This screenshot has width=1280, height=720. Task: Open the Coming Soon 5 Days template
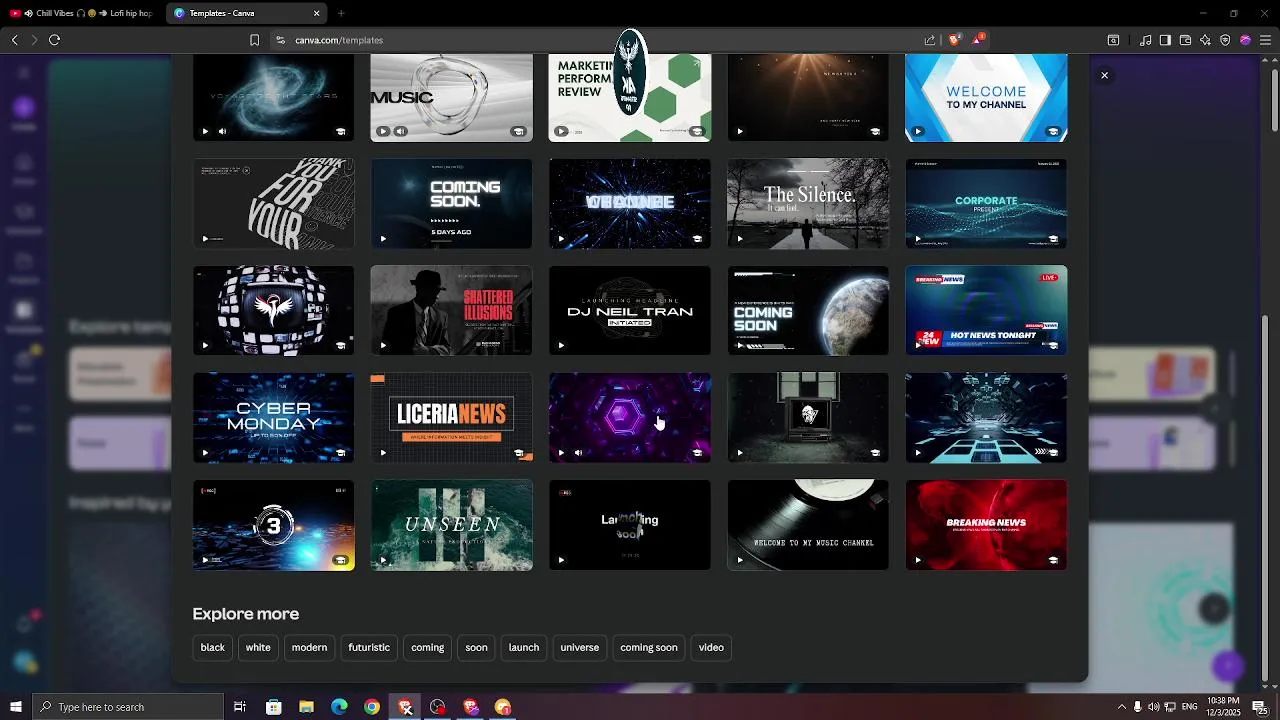coord(451,203)
